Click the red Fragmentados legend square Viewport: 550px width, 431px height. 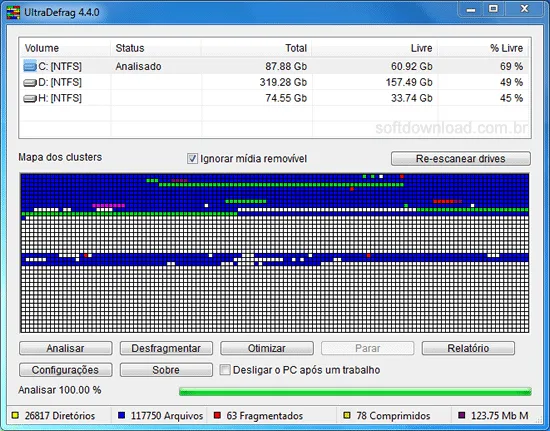[x=217, y=416]
